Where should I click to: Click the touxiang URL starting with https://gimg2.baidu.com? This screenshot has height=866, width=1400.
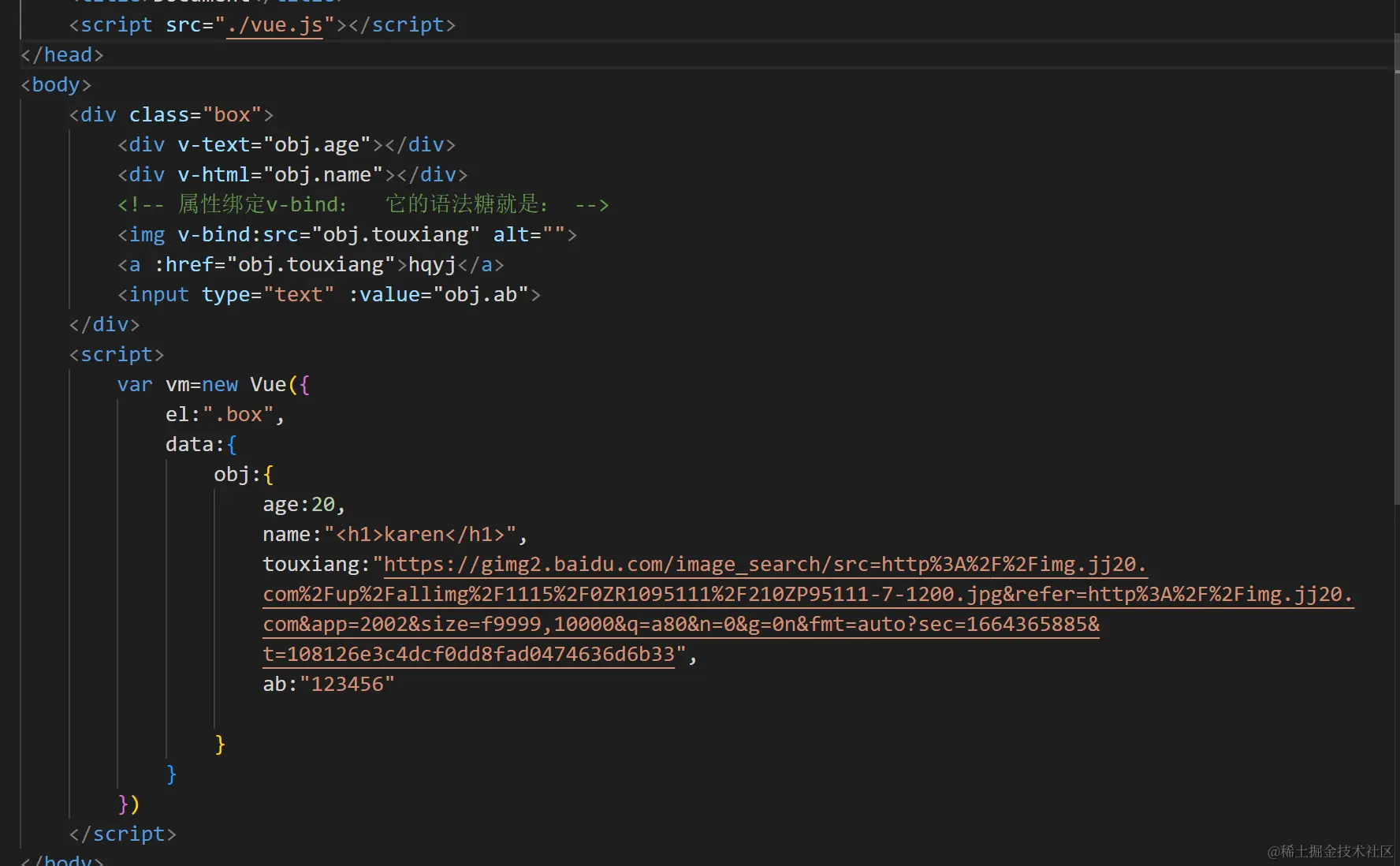(x=765, y=565)
